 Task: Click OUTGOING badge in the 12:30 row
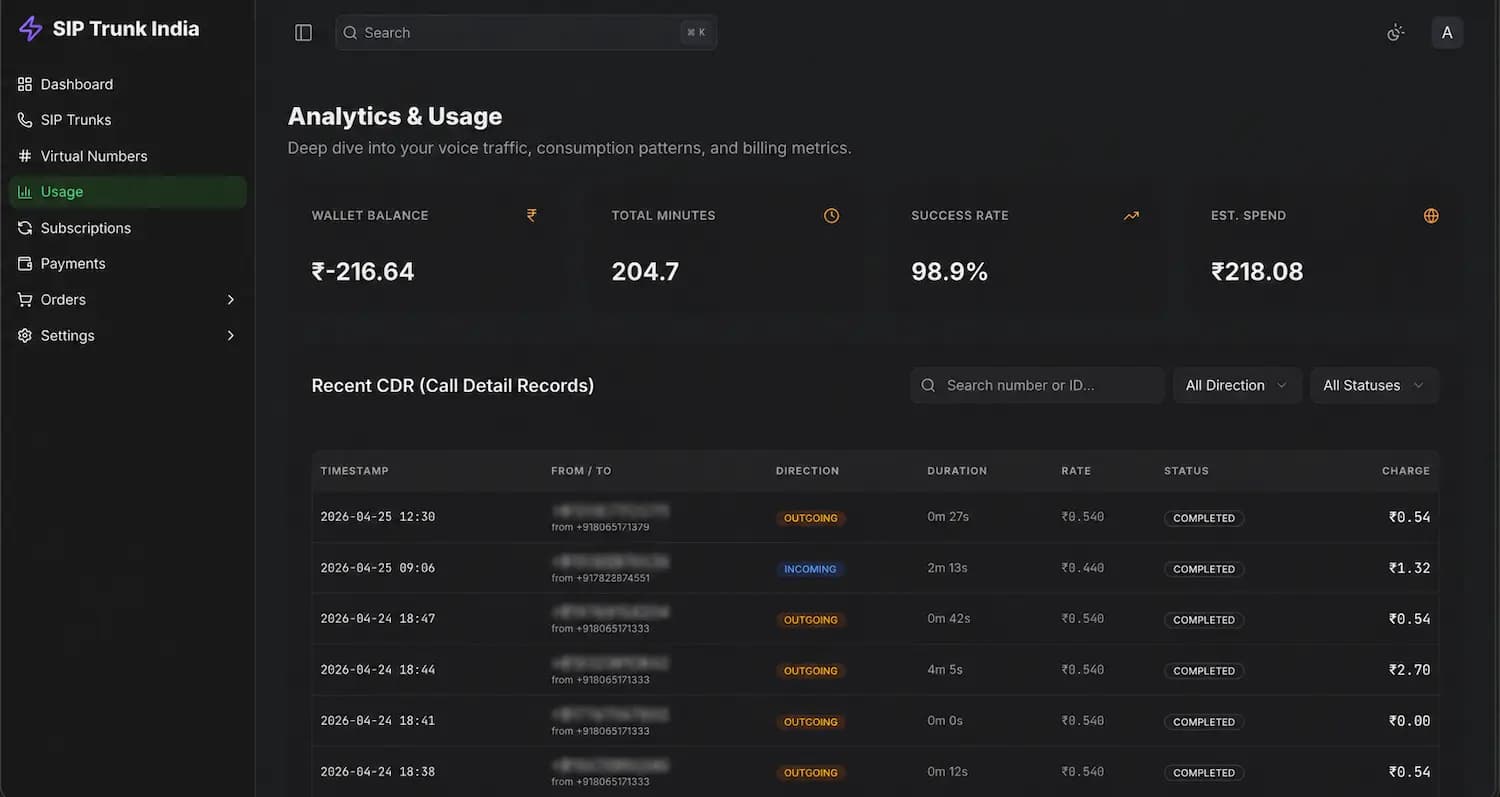[811, 518]
